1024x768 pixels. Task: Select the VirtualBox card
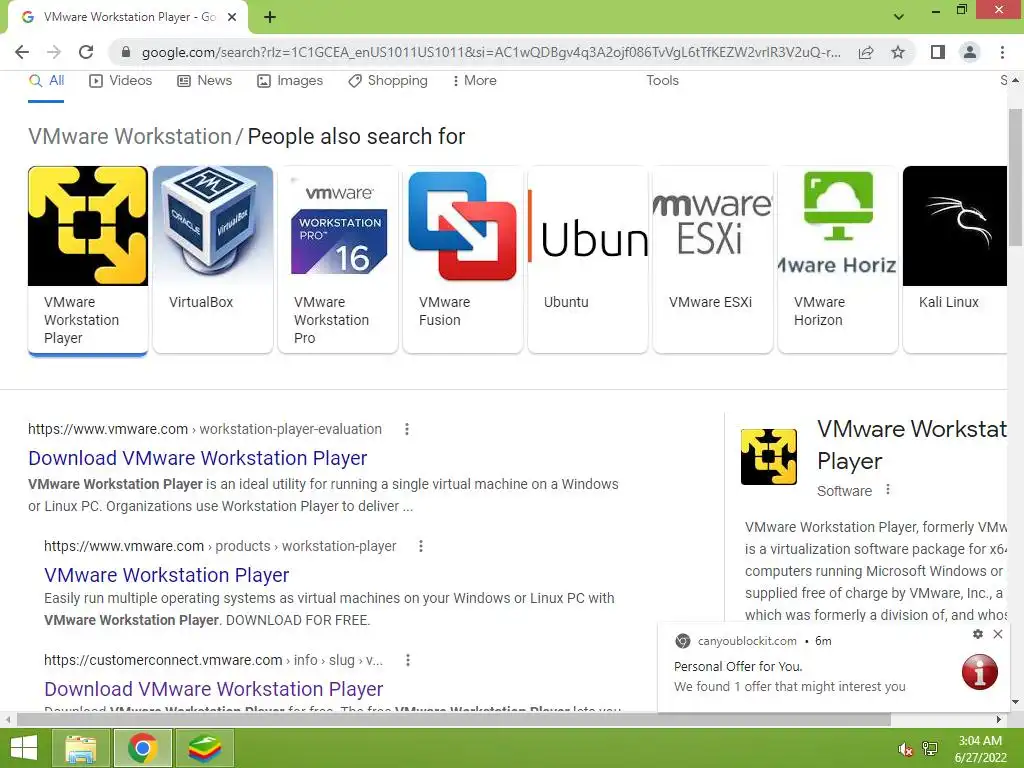click(213, 260)
